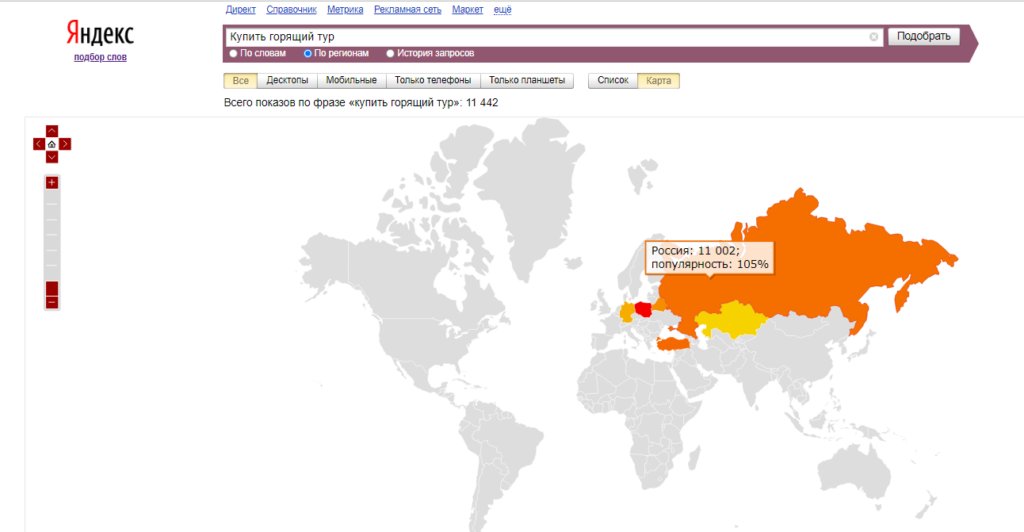Click the 'Всего показов по фразе' total text
1024x532 pixels.
coord(360,102)
